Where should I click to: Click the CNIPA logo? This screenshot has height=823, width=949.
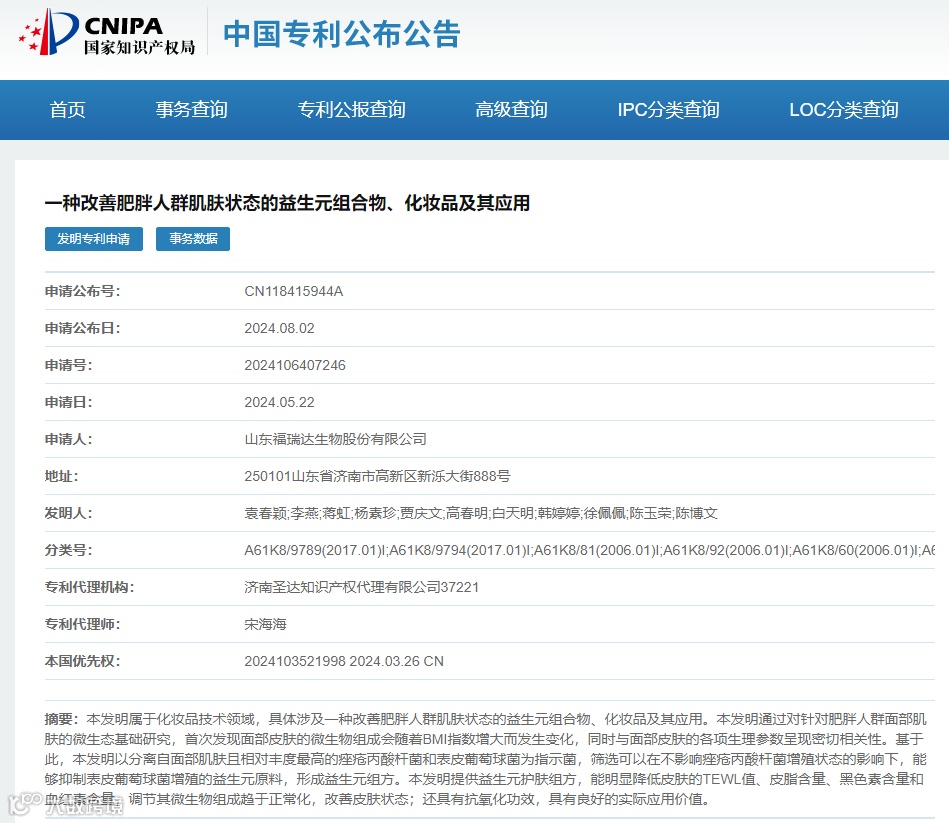click(x=107, y=33)
